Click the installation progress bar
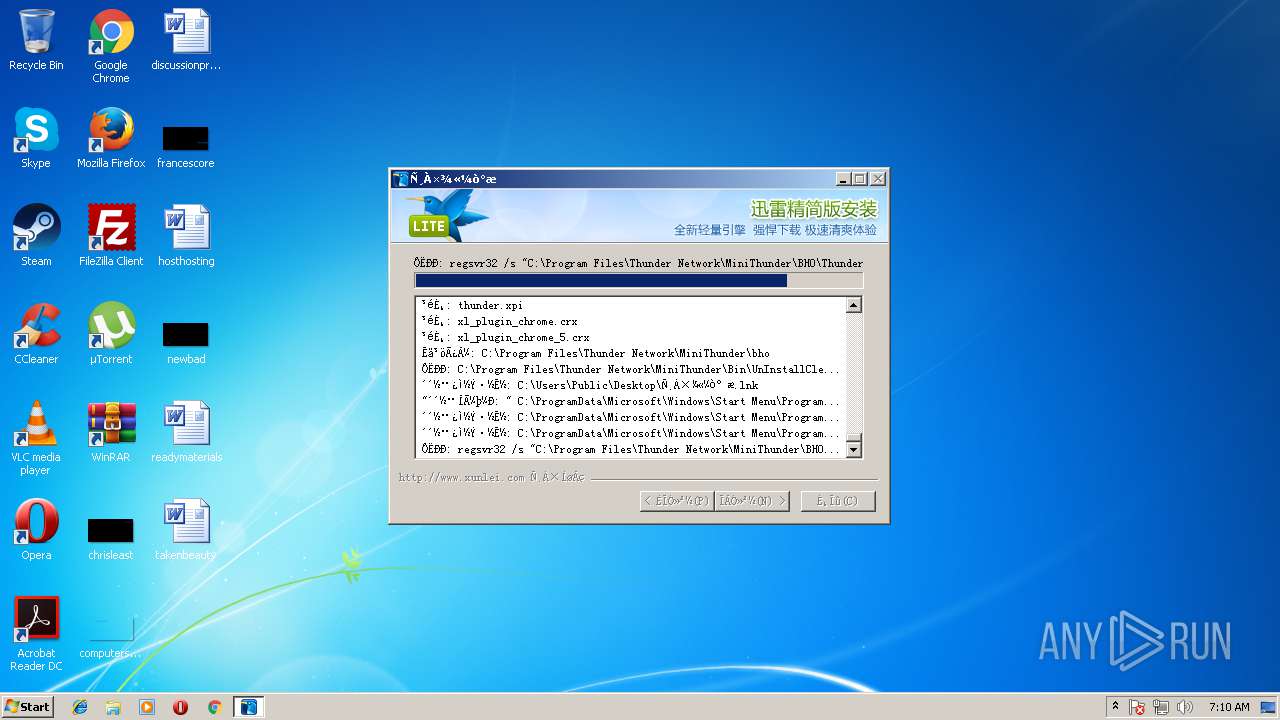This screenshot has width=1280, height=720. pos(638,281)
